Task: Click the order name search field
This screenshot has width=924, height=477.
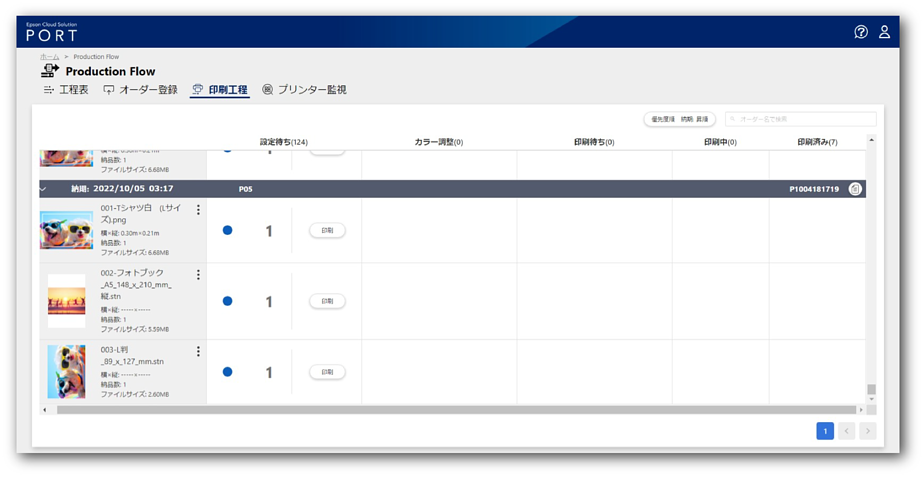Action: 800,119
